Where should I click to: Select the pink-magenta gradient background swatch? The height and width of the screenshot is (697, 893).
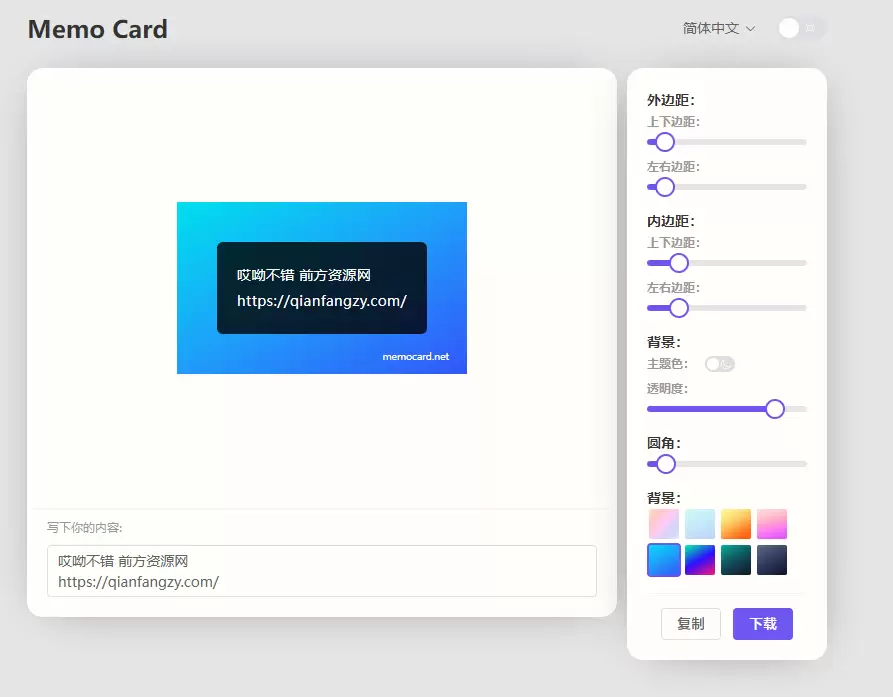click(x=772, y=524)
